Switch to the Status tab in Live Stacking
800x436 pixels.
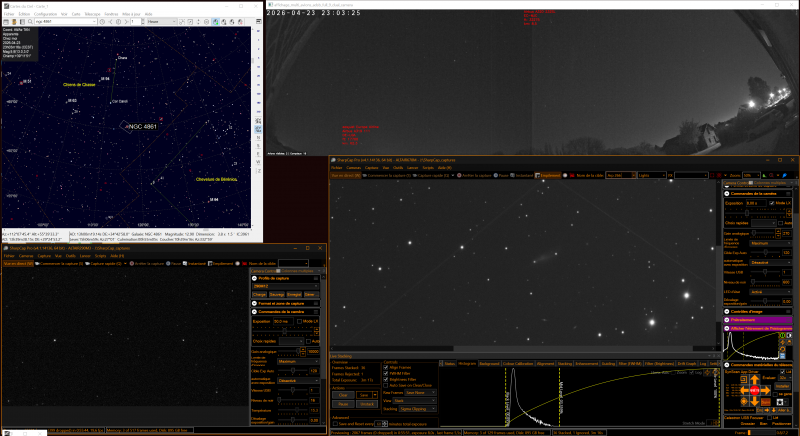(x=450, y=364)
